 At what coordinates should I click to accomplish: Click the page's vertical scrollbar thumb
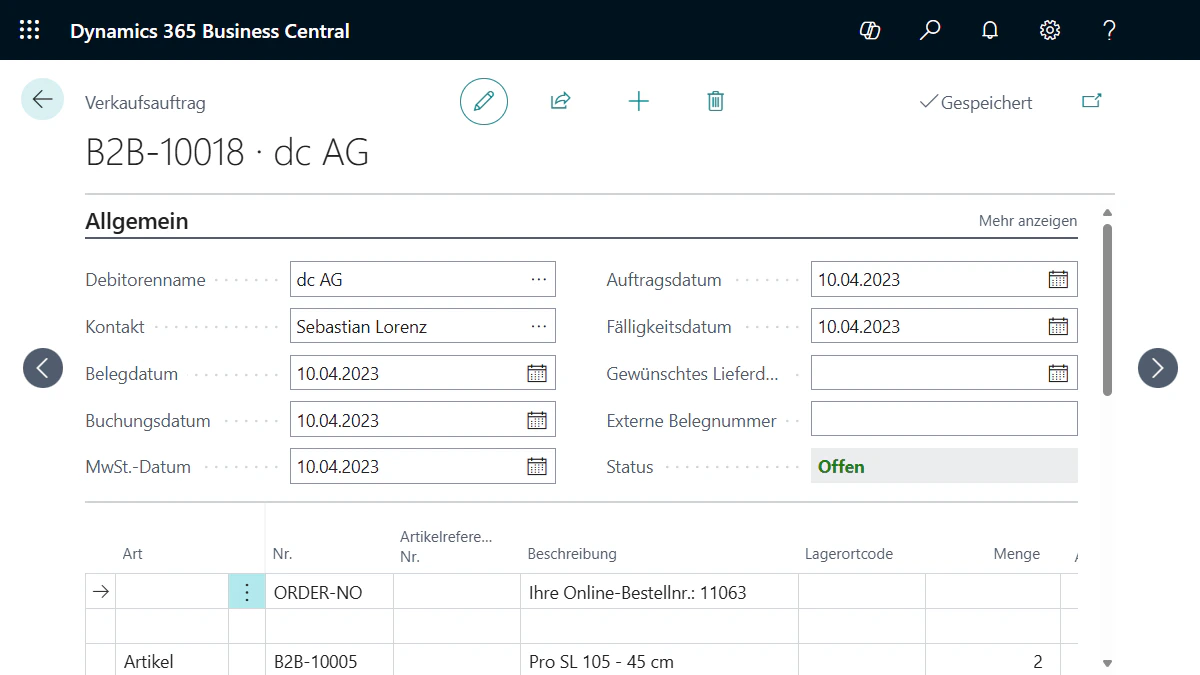(1107, 309)
